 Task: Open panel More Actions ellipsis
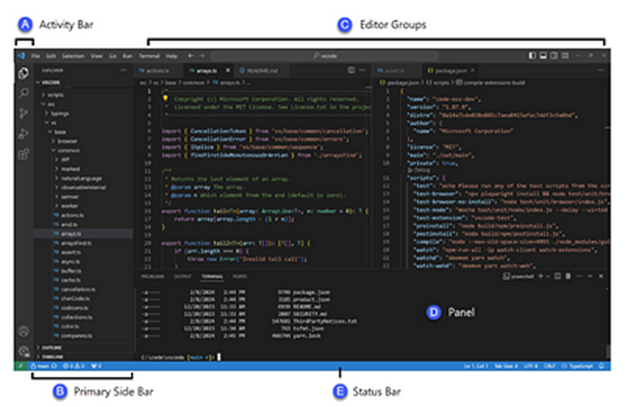579,276
